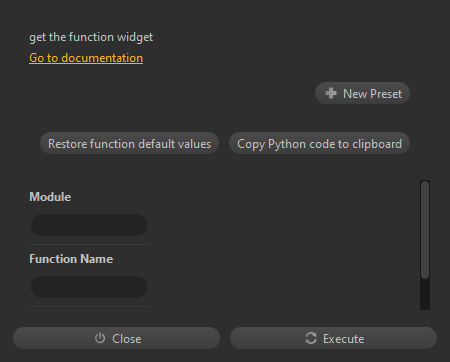Click the power icon on Close button
This screenshot has height=362, width=450.
[x=100, y=338]
